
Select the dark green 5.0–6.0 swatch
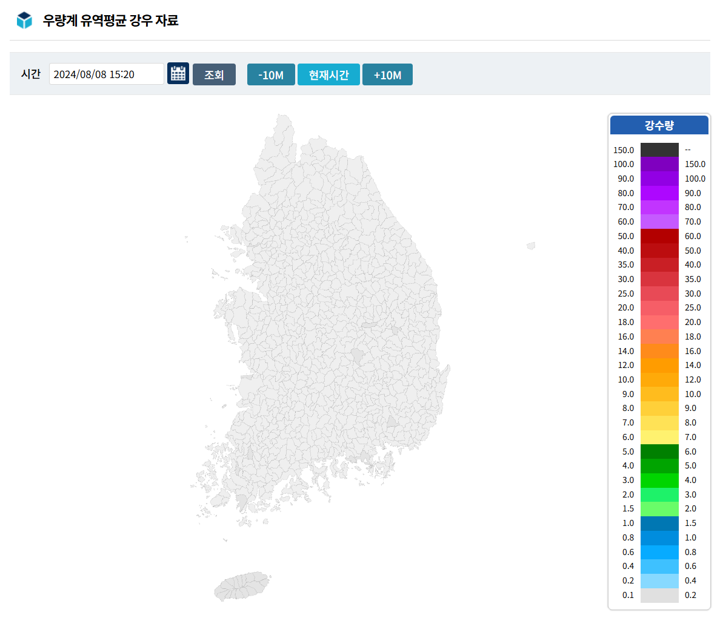coord(659,452)
